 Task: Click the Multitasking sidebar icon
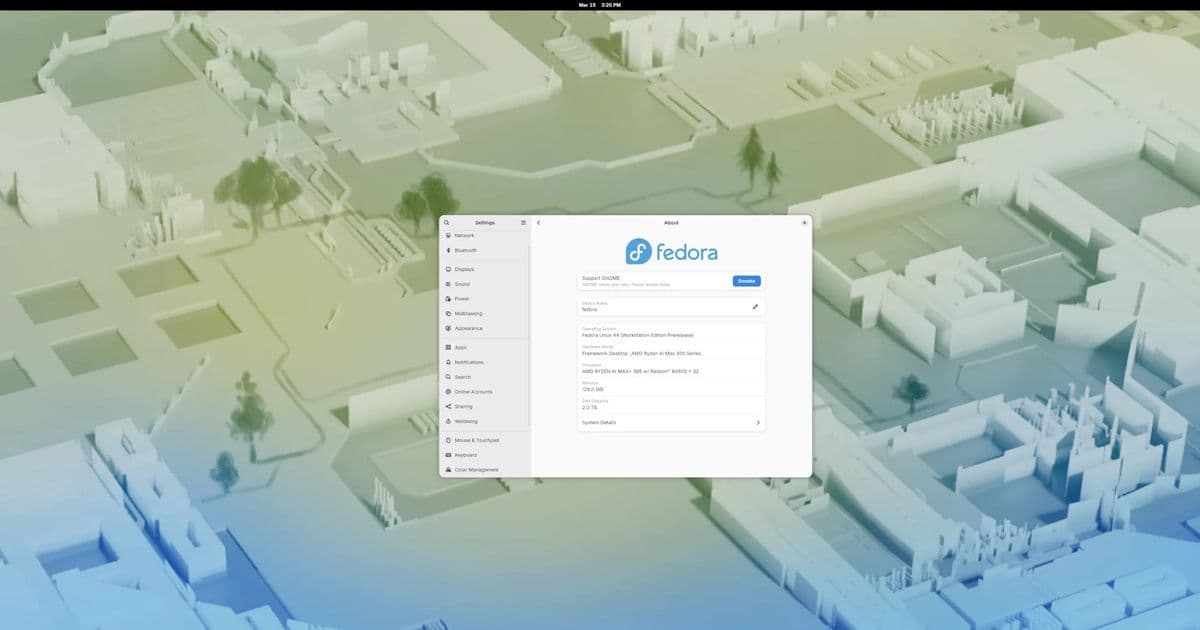point(446,313)
